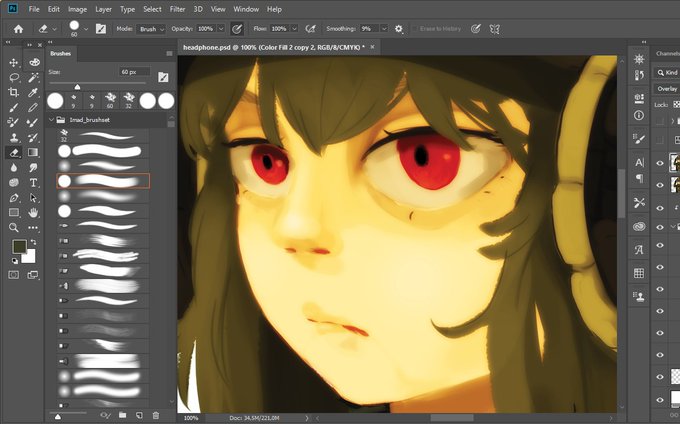Open smoothing options gear icon

click(399, 29)
